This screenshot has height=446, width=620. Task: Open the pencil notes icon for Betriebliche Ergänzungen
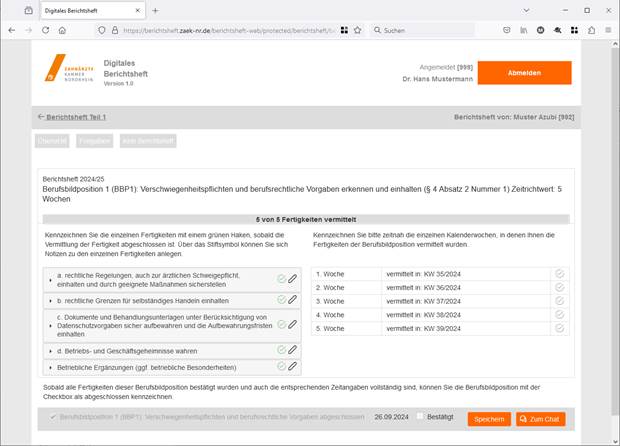pos(292,366)
